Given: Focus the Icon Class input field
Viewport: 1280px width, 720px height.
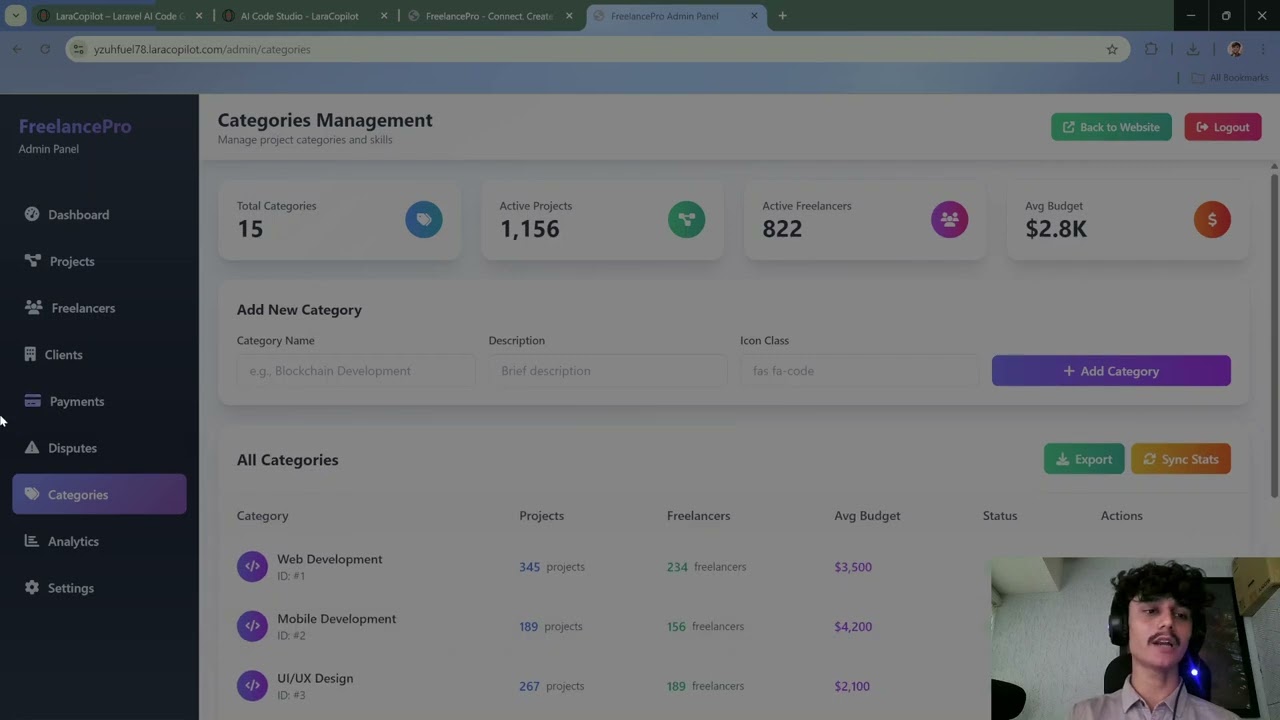Looking at the screenshot, I should pos(859,371).
